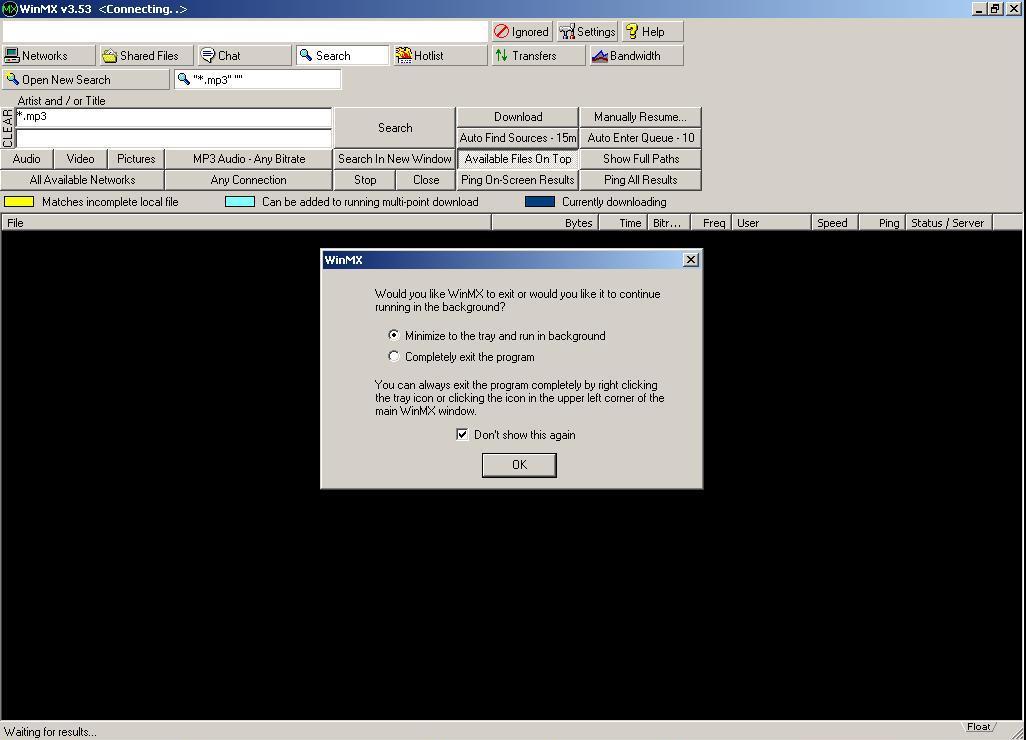This screenshot has width=1026, height=740.
Task: Open Auto Find Sources - 15m dropdown
Action: pos(518,138)
